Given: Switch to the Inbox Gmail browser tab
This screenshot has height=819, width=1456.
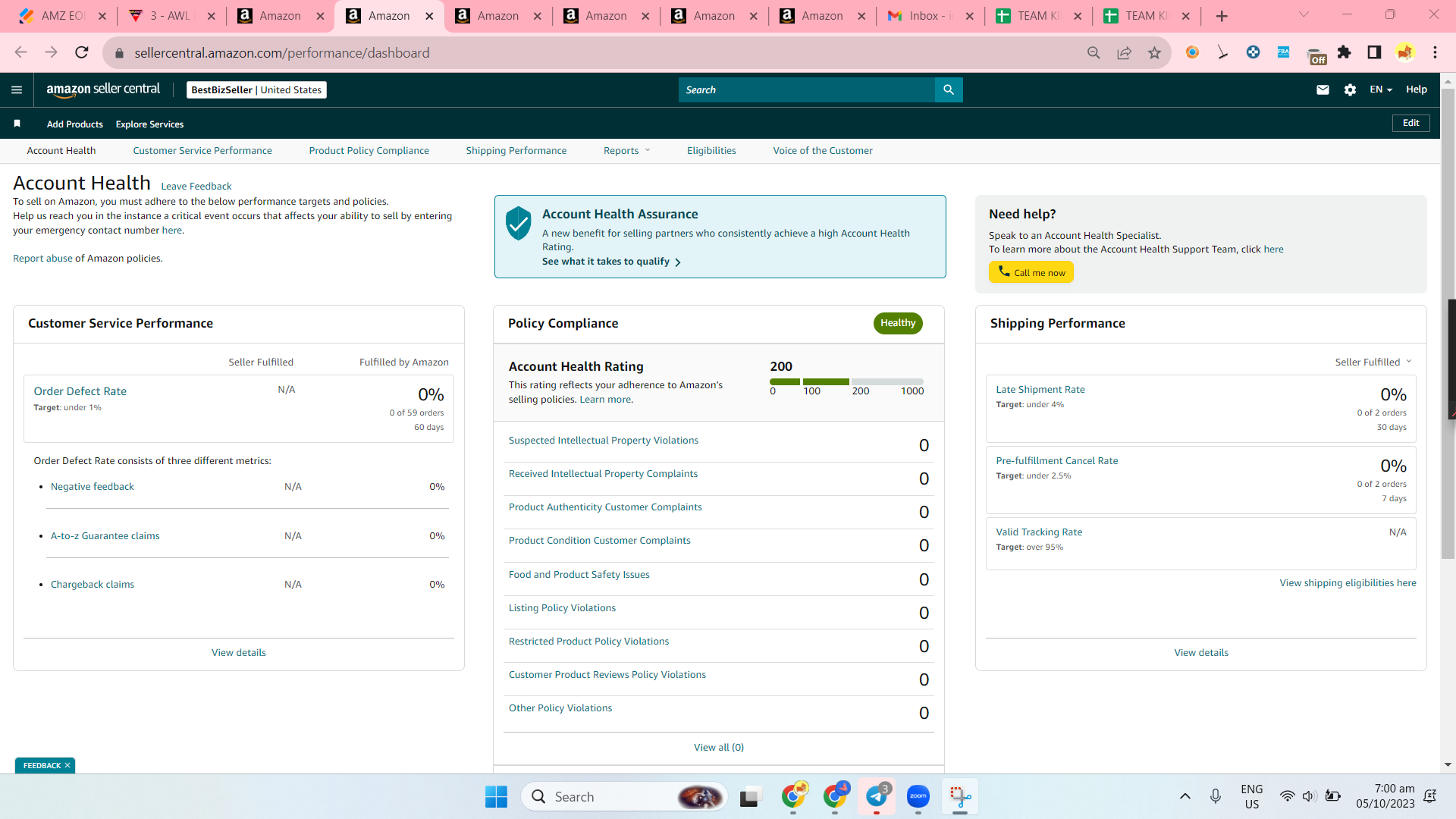Looking at the screenshot, I should [931, 16].
